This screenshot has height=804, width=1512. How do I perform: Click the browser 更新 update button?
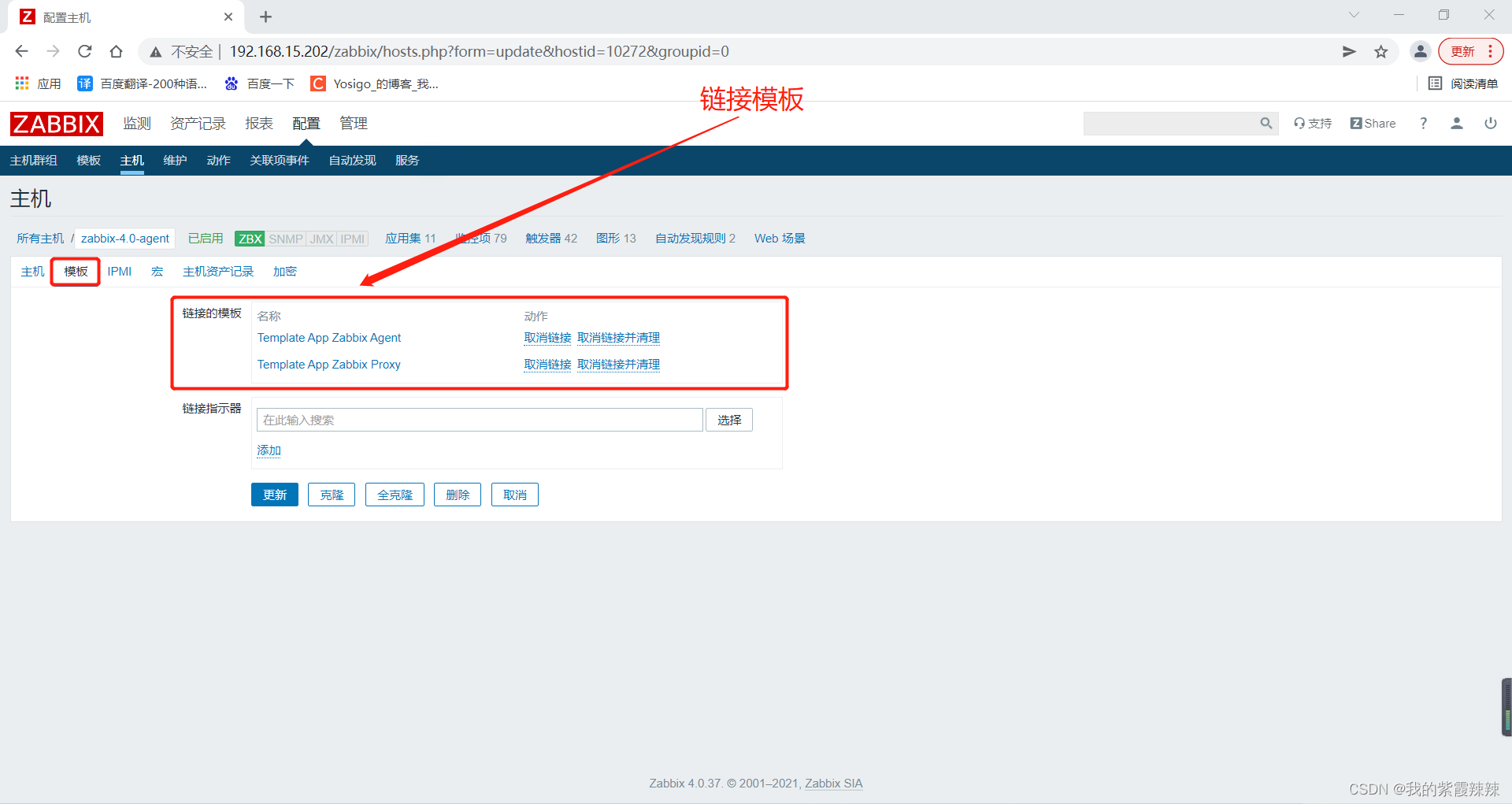[x=1470, y=51]
